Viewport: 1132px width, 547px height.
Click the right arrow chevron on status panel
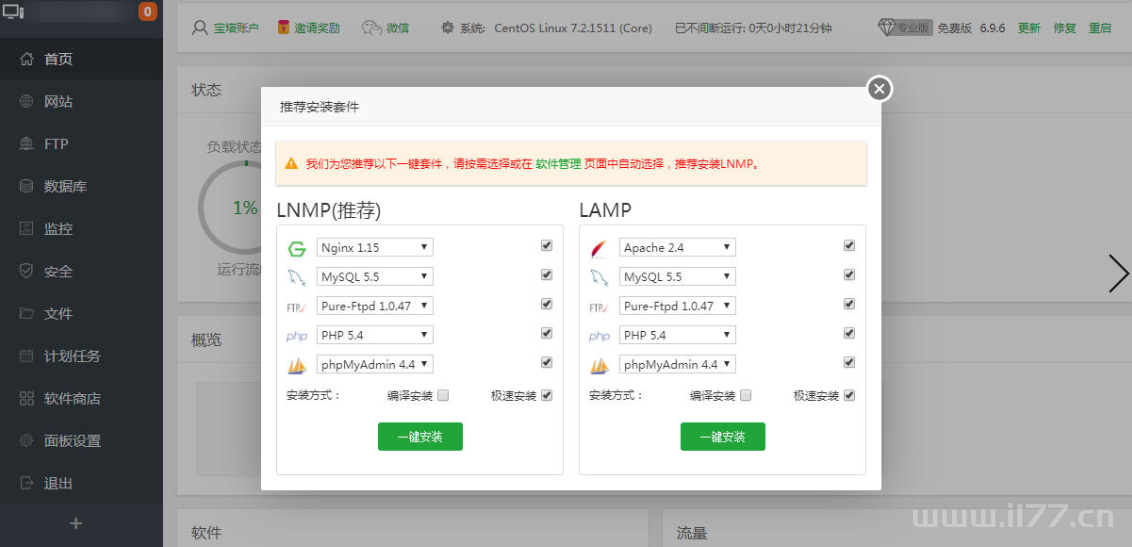(x=1118, y=274)
